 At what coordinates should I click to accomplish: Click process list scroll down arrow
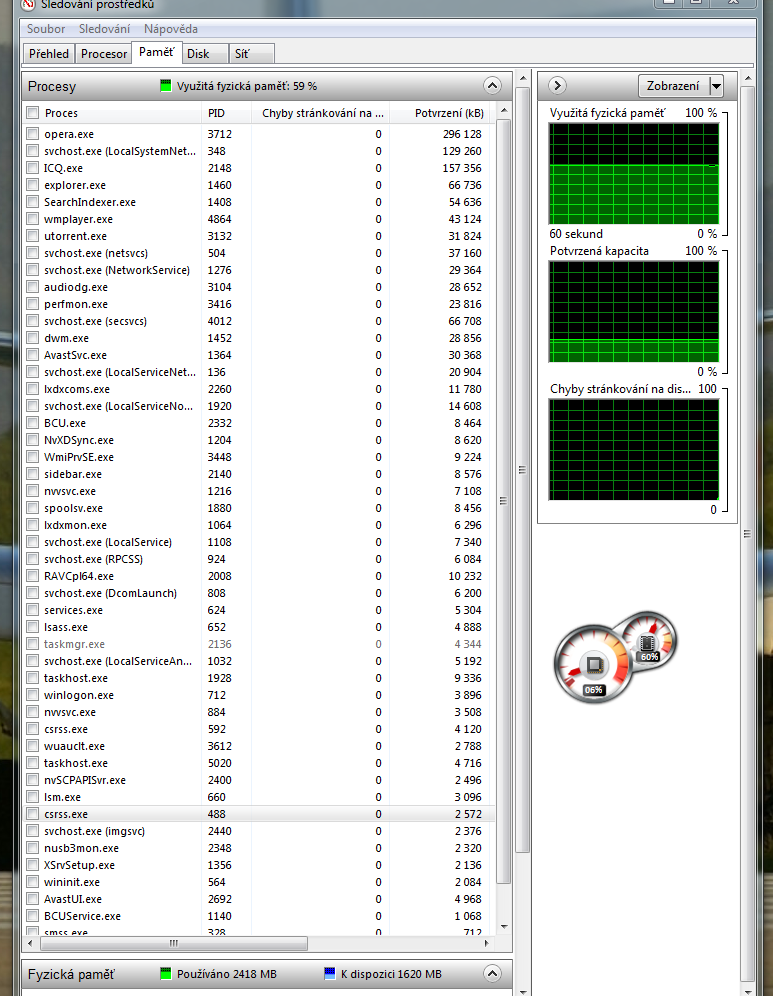pyautogui.click(x=504, y=927)
